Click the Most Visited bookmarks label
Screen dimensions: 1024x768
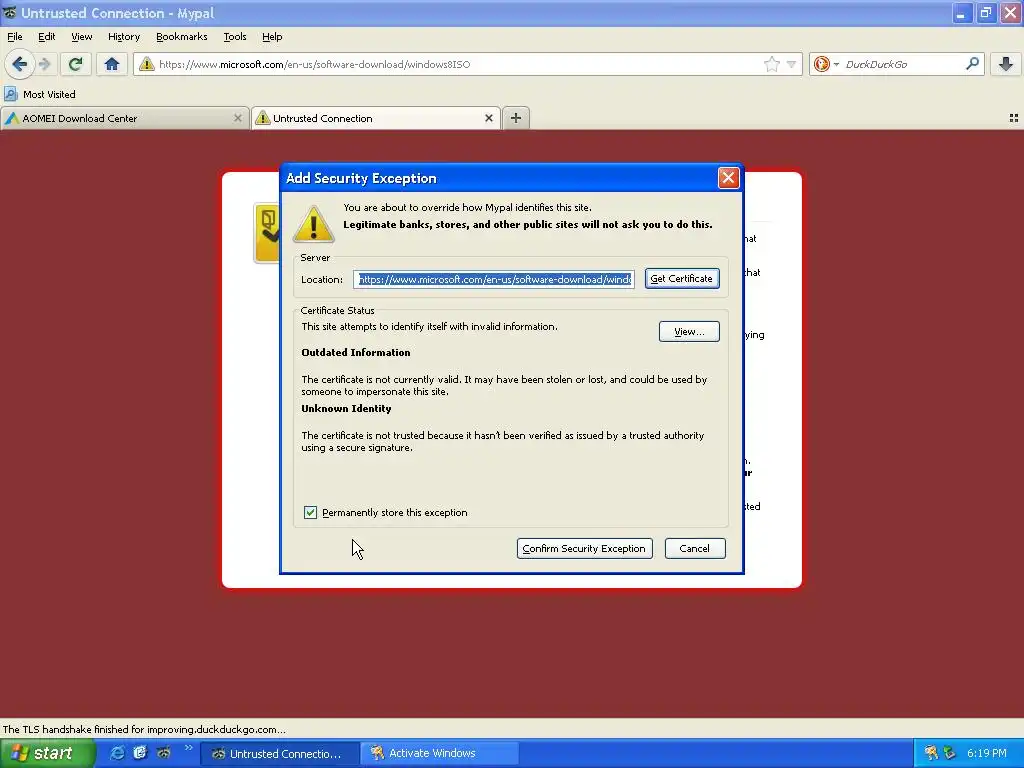point(49,94)
